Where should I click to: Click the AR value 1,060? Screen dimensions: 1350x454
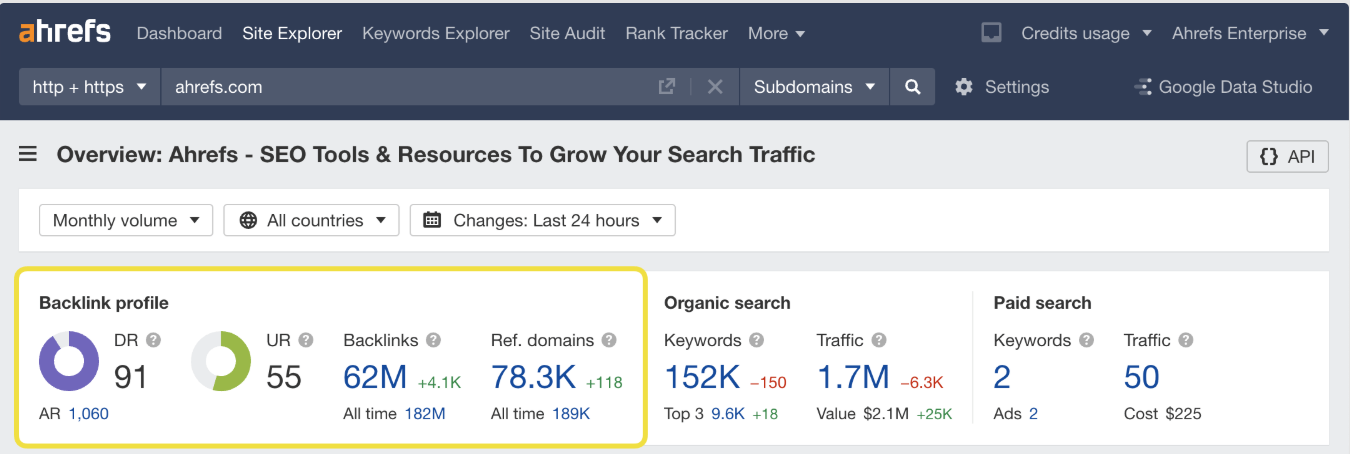pos(88,413)
